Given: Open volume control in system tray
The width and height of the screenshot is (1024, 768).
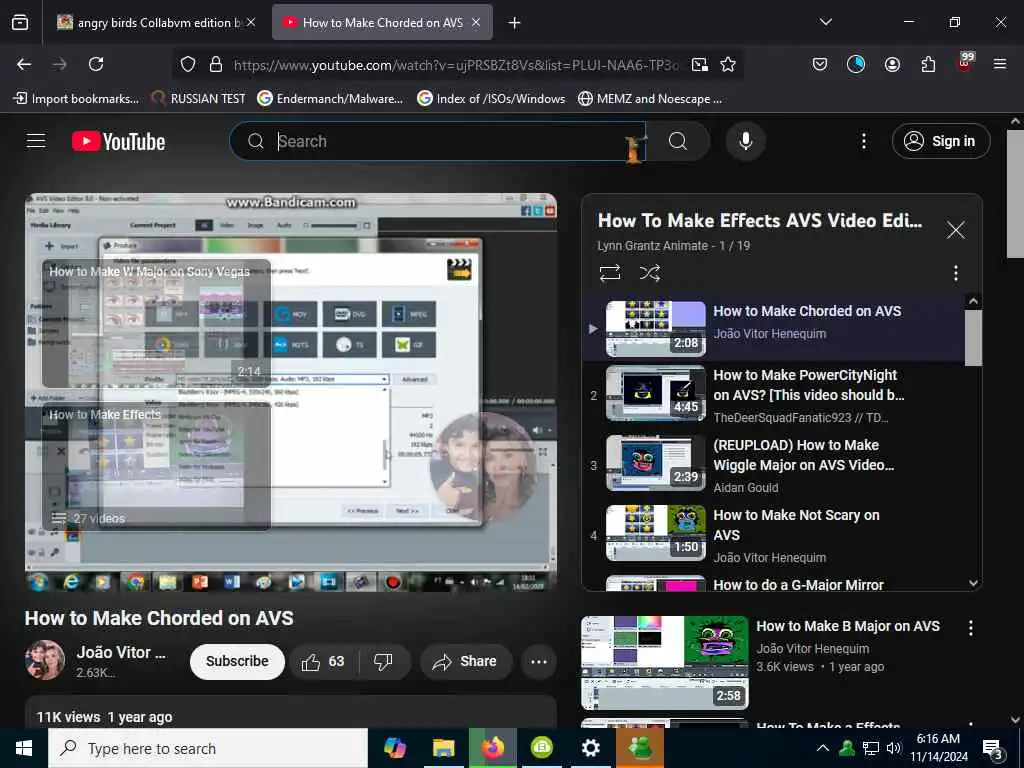Looking at the screenshot, I should 893,748.
